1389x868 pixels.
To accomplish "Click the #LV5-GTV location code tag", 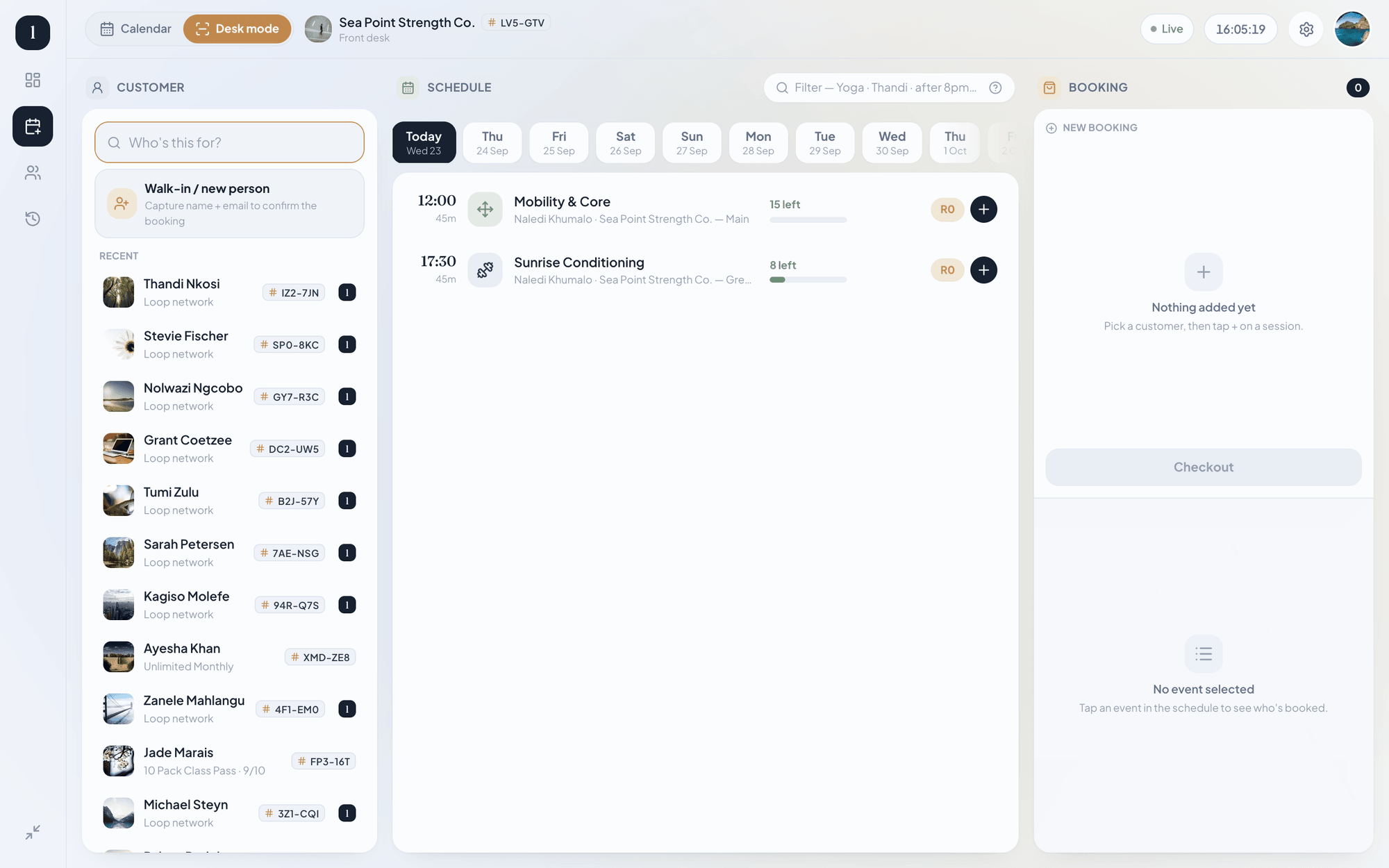I will [516, 23].
